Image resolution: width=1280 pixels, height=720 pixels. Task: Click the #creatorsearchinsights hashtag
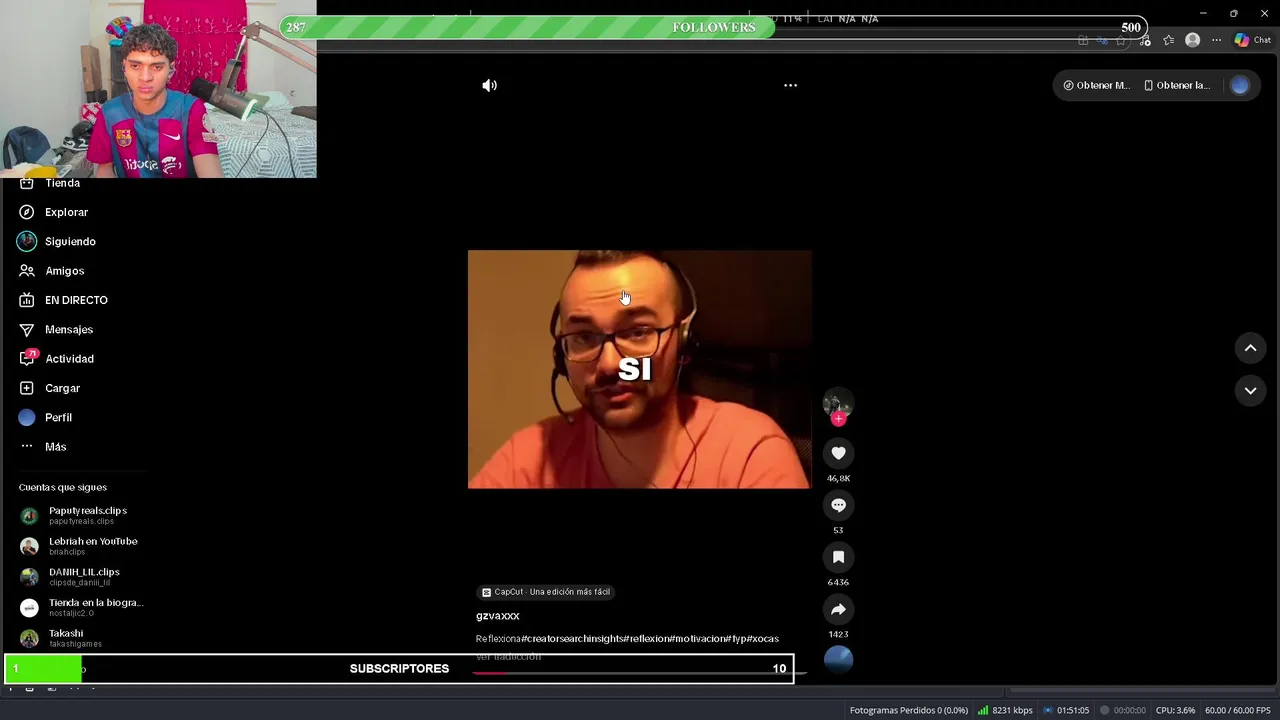click(x=573, y=639)
